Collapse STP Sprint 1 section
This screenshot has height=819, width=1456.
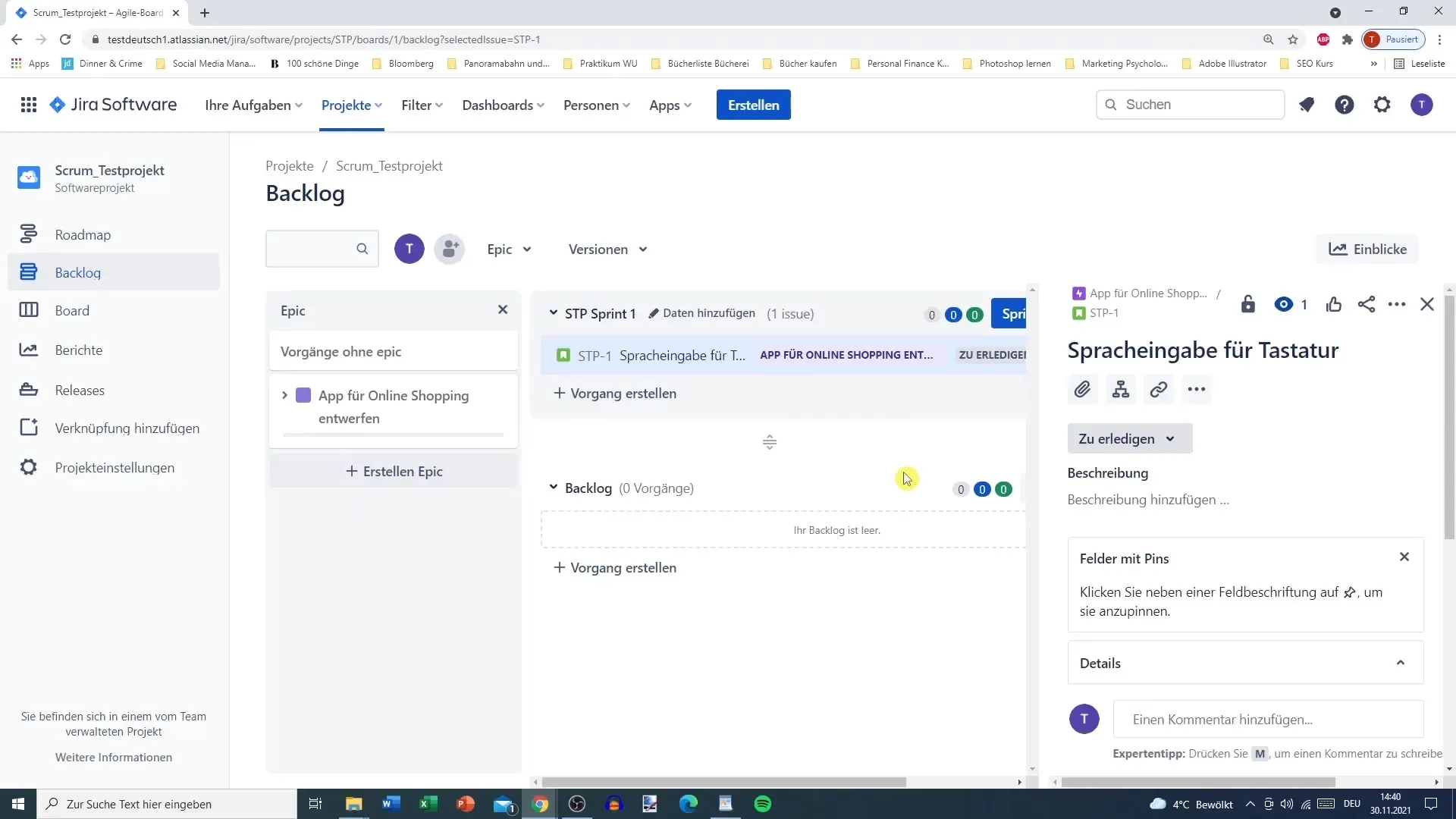[554, 312]
